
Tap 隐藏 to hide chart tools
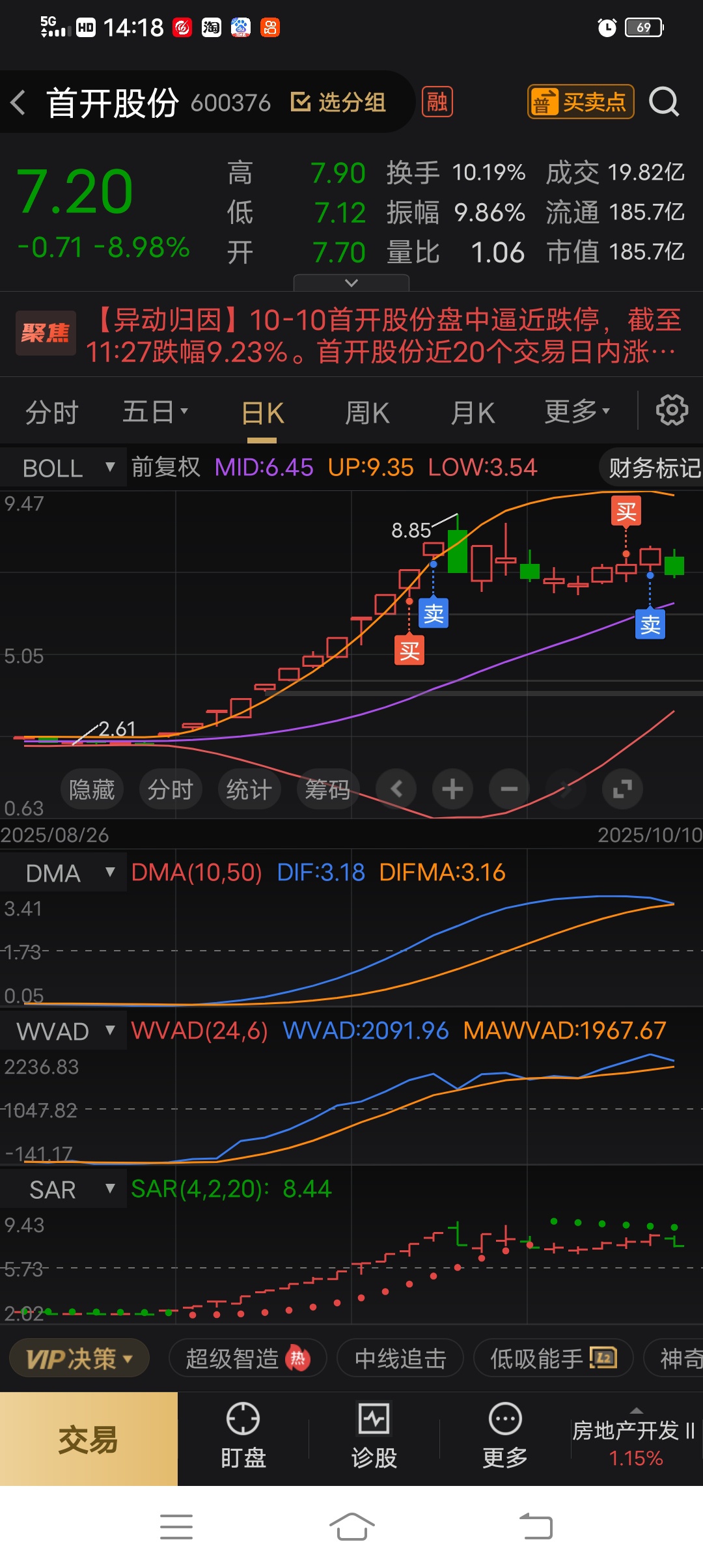[x=92, y=789]
